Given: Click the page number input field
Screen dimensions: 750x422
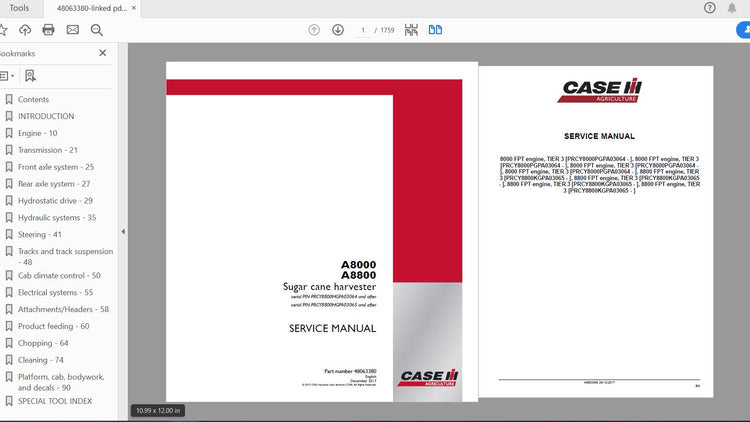Looking at the screenshot, I should coord(363,30).
